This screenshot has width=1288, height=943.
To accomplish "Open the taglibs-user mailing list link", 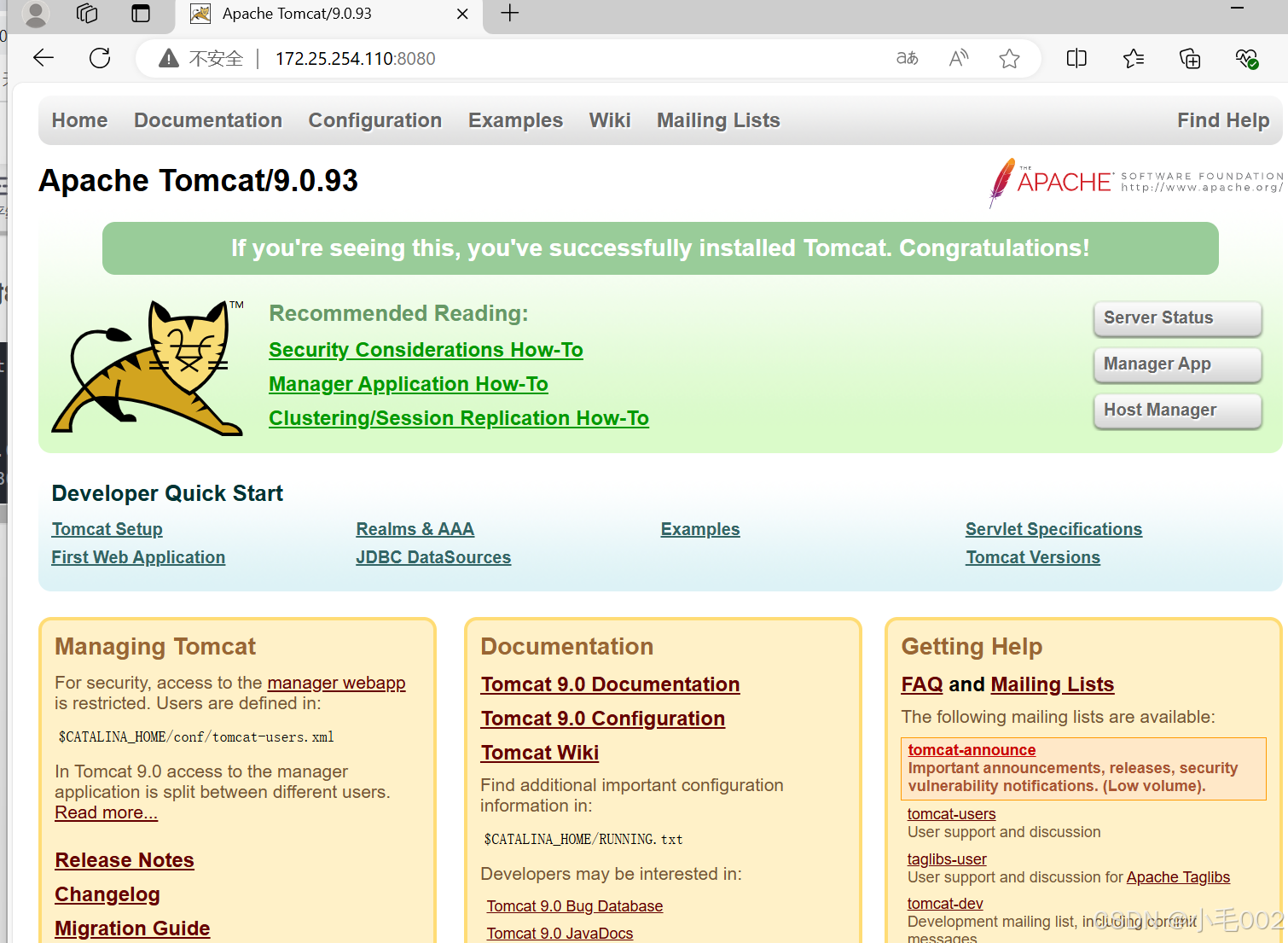I will point(947,859).
